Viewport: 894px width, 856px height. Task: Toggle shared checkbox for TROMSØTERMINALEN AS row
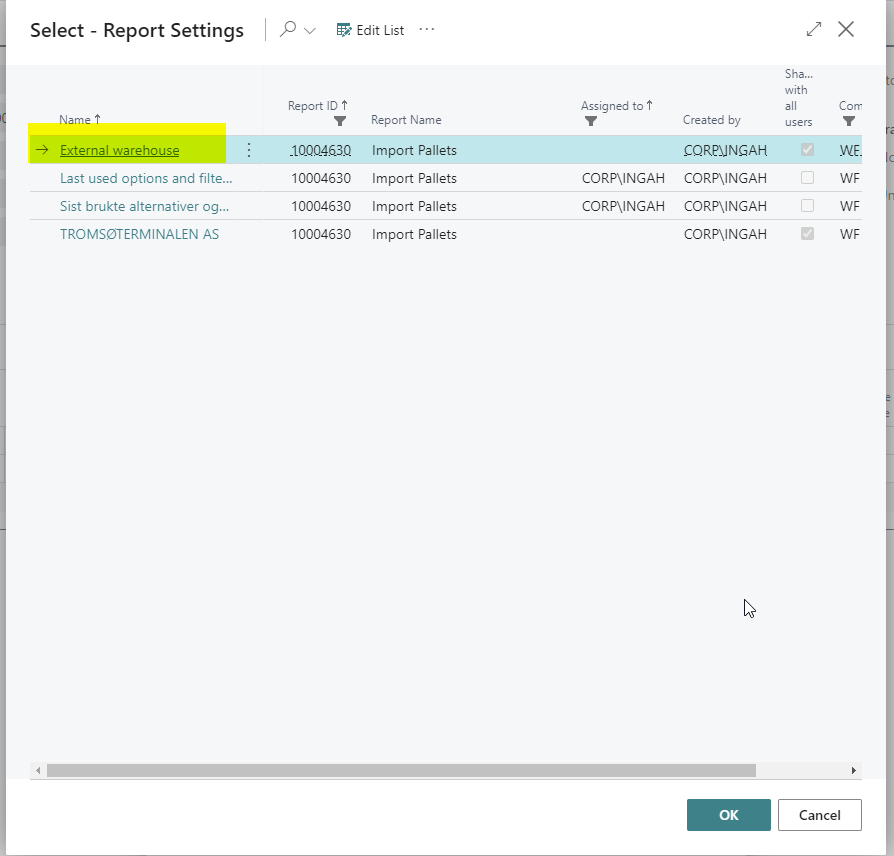[x=807, y=234]
